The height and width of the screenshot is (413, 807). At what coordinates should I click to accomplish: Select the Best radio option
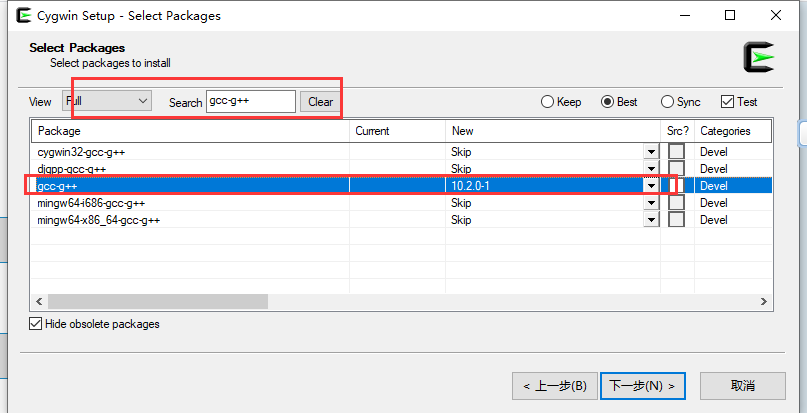[x=620, y=102]
